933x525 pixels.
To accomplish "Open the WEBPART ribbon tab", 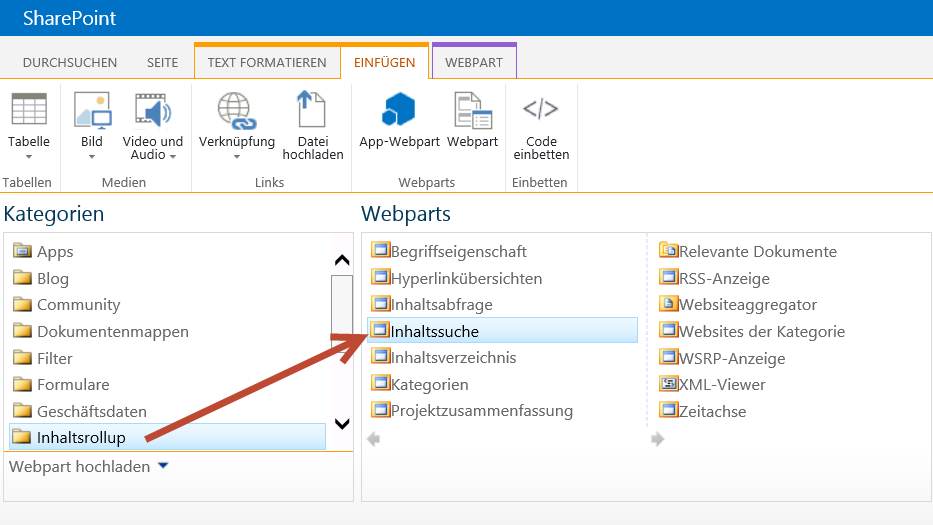I will coord(474,62).
